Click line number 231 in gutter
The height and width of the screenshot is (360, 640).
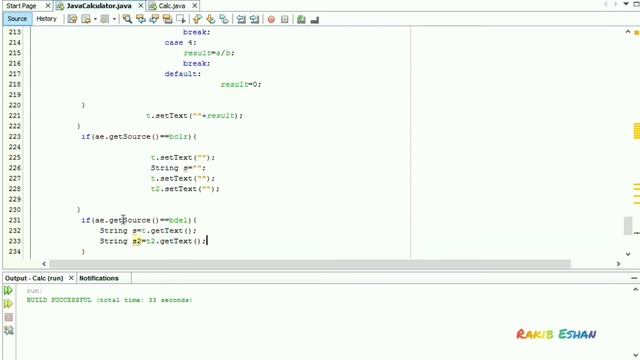click(15, 220)
